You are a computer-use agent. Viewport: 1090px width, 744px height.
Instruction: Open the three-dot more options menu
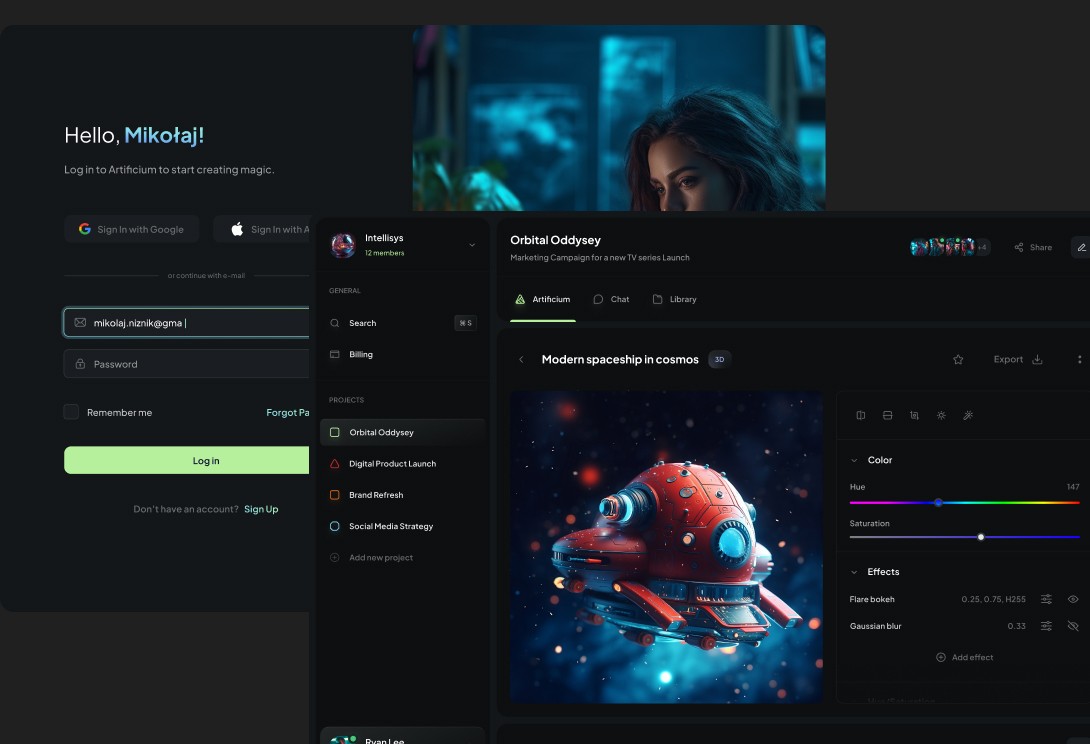pyautogui.click(x=1079, y=359)
